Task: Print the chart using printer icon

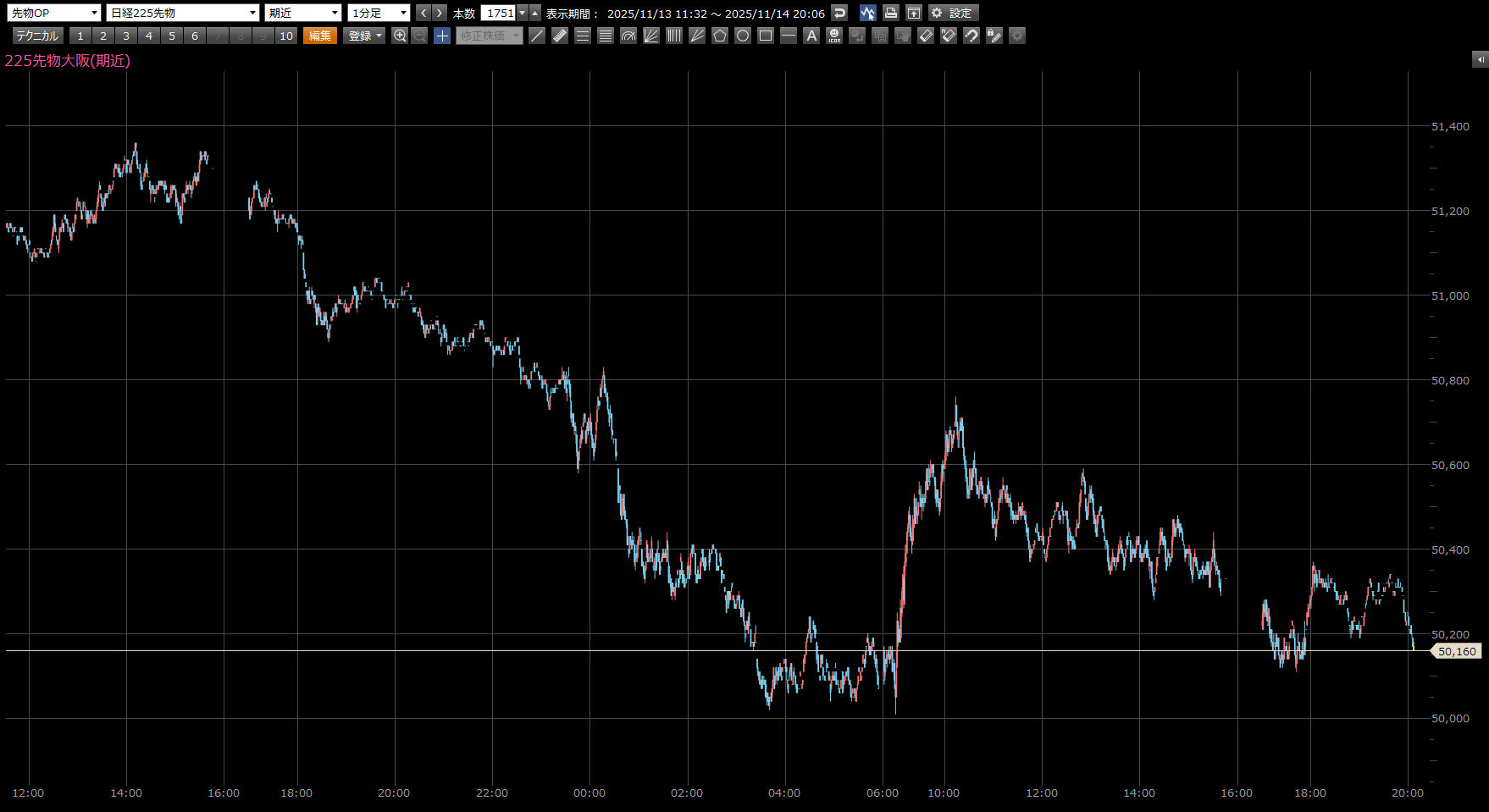Action: (890, 13)
